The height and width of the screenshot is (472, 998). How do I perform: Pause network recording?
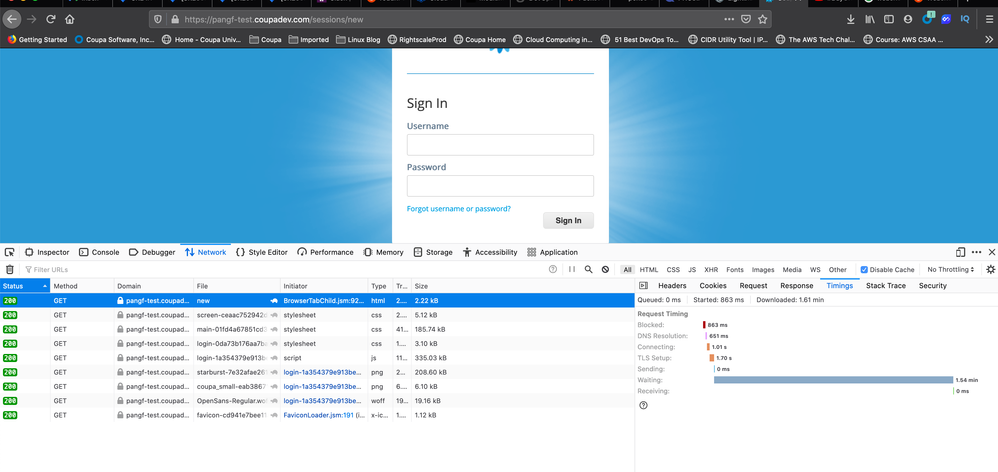(572, 270)
